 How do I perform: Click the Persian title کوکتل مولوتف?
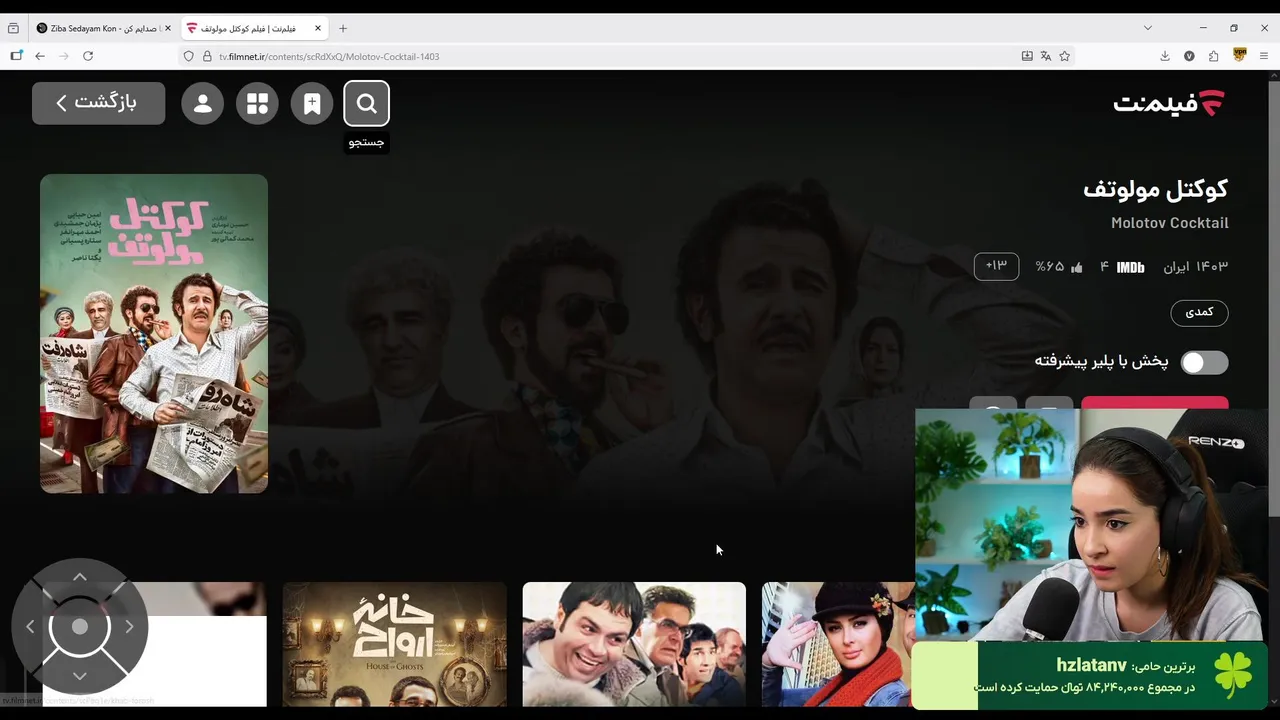(x=1155, y=188)
